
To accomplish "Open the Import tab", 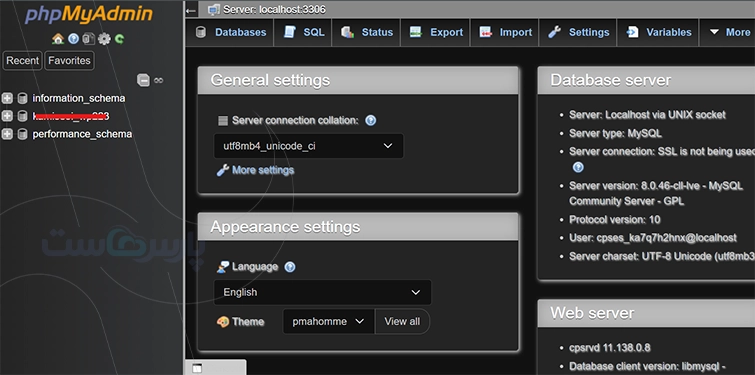I will click(x=505, y=32).
